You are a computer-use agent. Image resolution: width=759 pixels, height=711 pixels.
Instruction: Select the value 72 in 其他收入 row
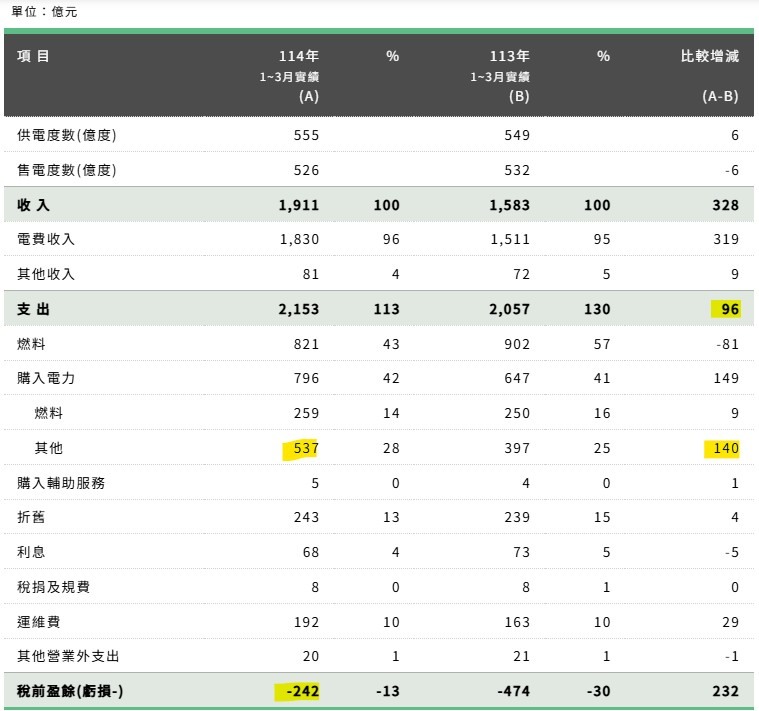point(521,274)
